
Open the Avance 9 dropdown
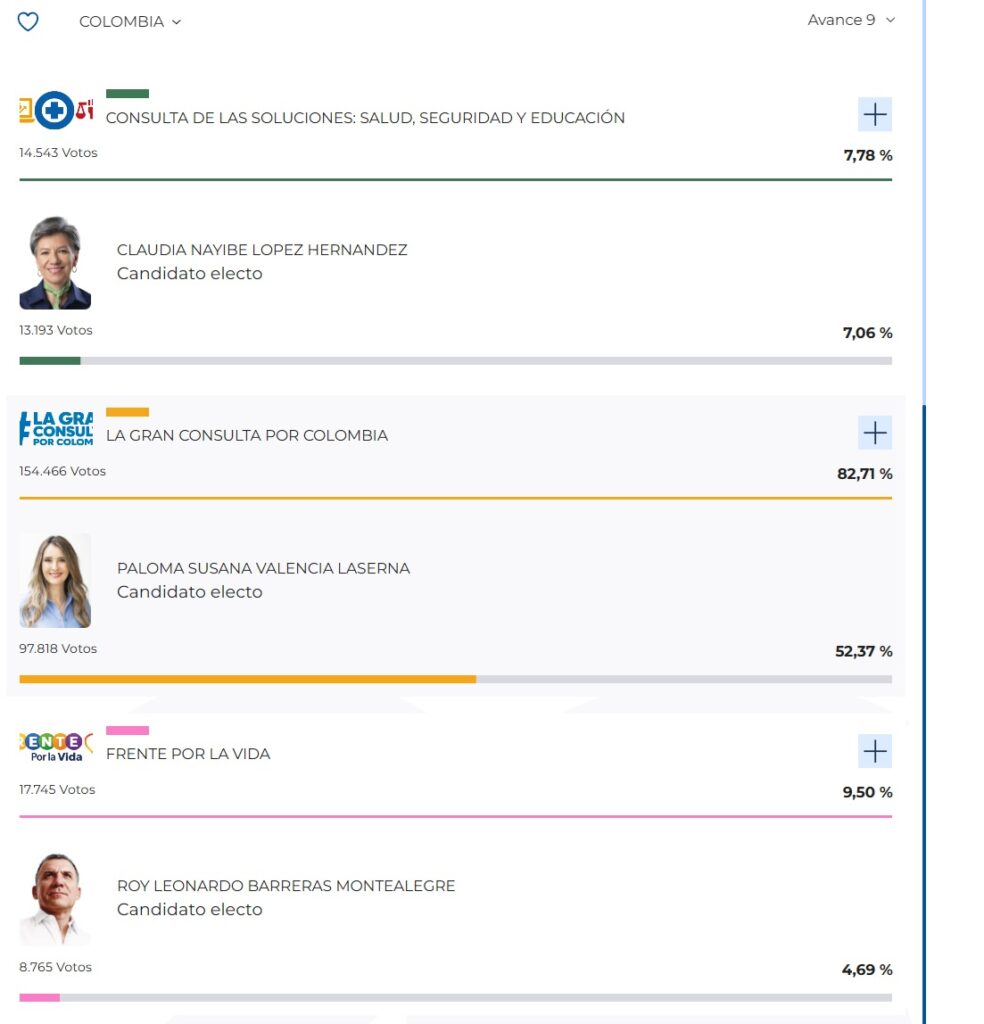pyautogui.click(x=849, y=18)
